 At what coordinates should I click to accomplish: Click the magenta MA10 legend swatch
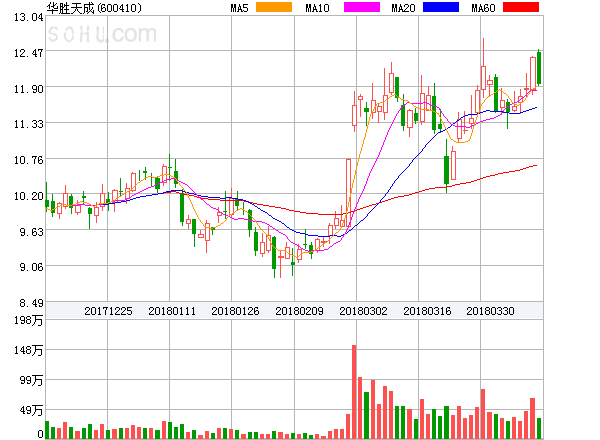362,7
